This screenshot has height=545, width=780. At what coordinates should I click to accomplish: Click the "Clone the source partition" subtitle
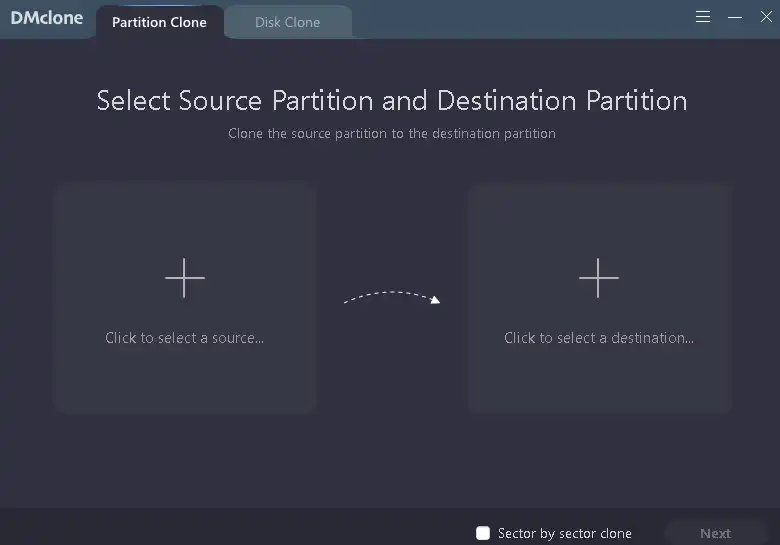391,133
